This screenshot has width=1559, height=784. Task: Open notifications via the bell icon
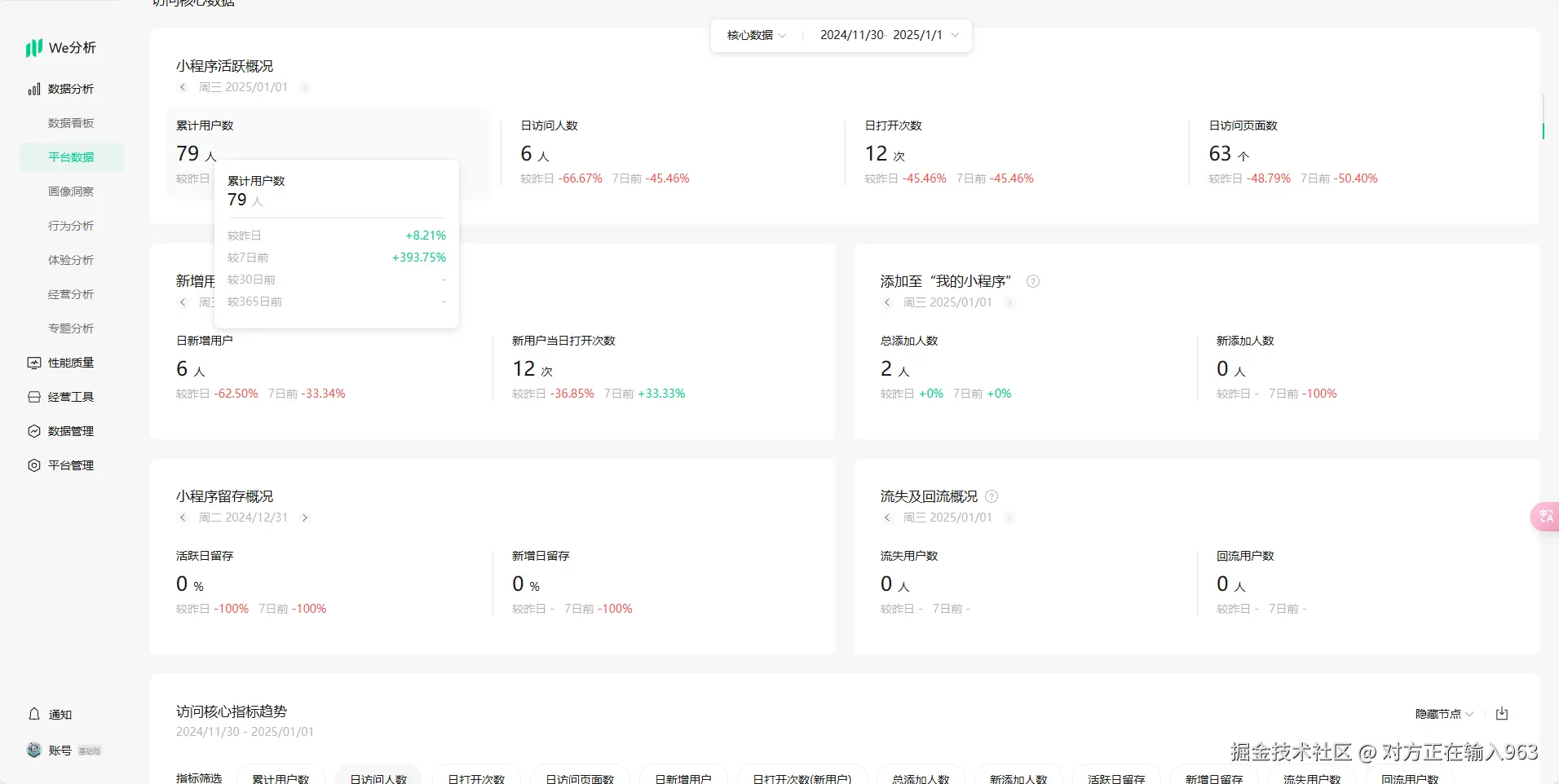click(x=34, y=714)
